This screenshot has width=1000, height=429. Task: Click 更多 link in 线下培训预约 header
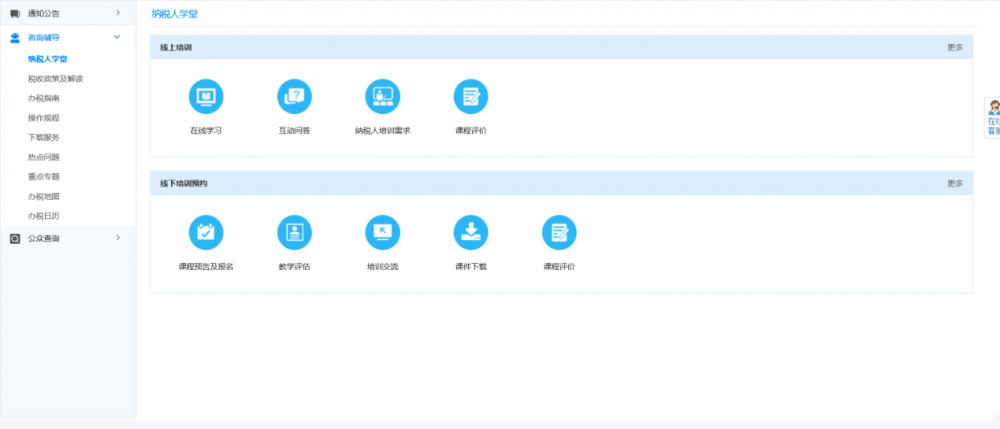[x=954, y=184]
